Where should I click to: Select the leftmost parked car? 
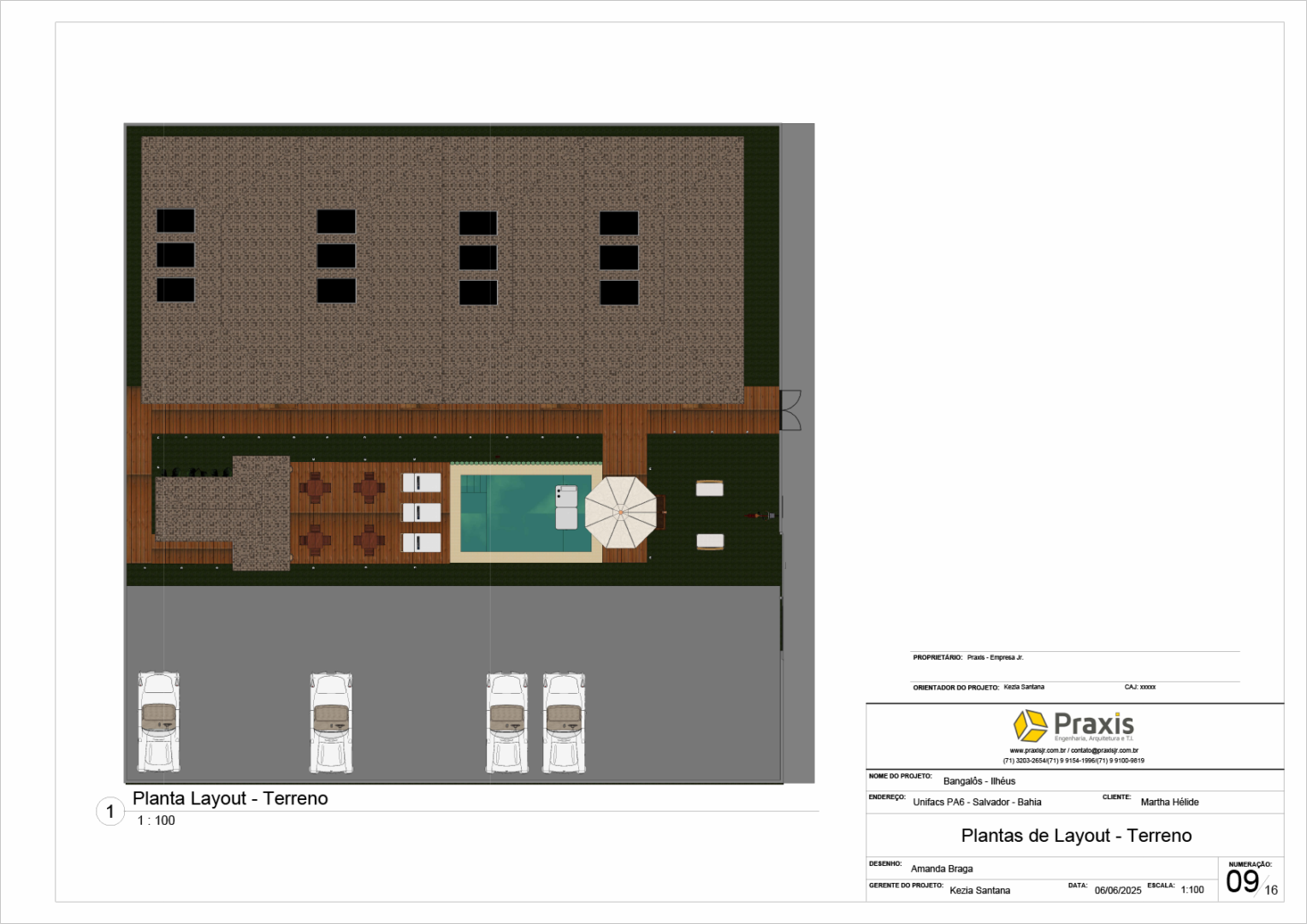[x=159, y=722]
